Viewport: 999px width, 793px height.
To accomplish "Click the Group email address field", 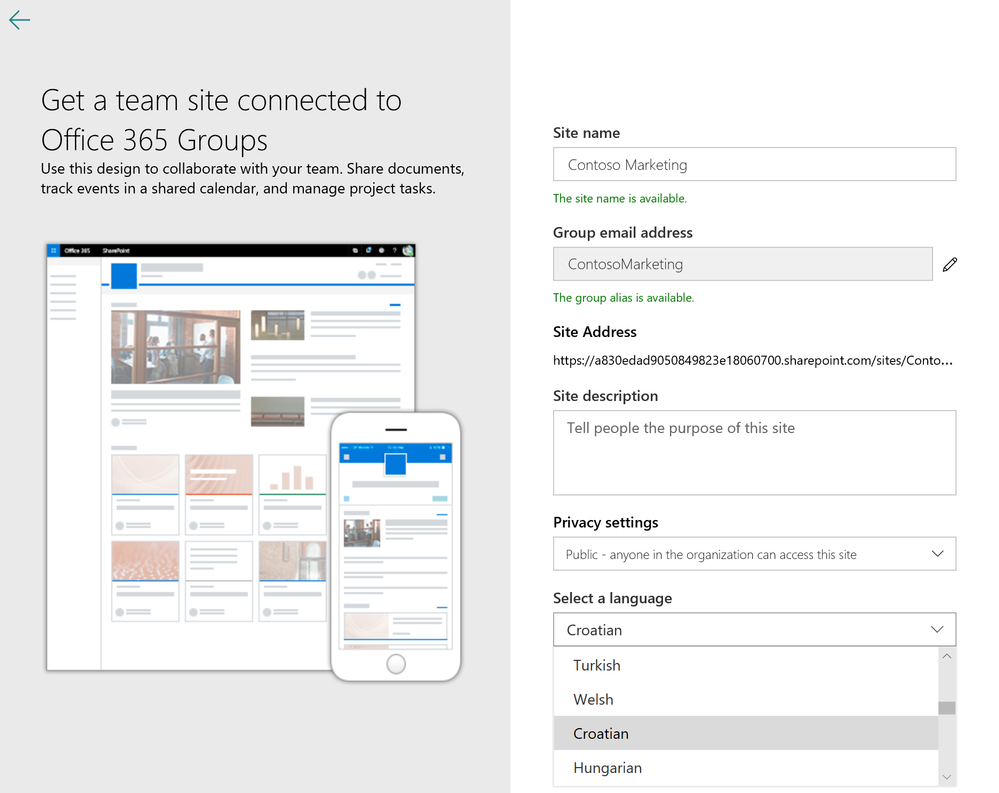I will [x=742, y=264].
